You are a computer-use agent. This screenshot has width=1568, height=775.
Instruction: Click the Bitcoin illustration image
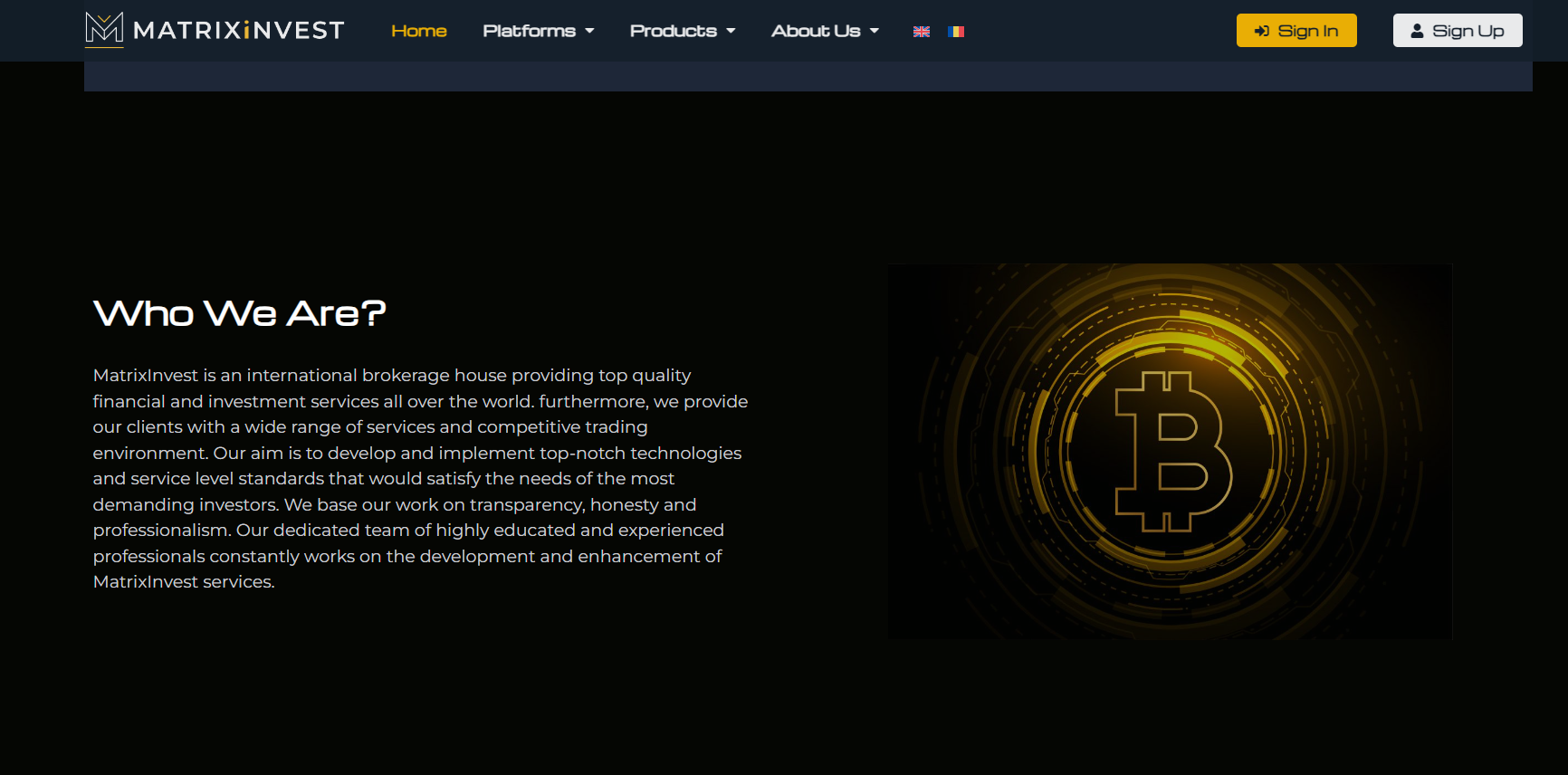(x=1171, y=452)
